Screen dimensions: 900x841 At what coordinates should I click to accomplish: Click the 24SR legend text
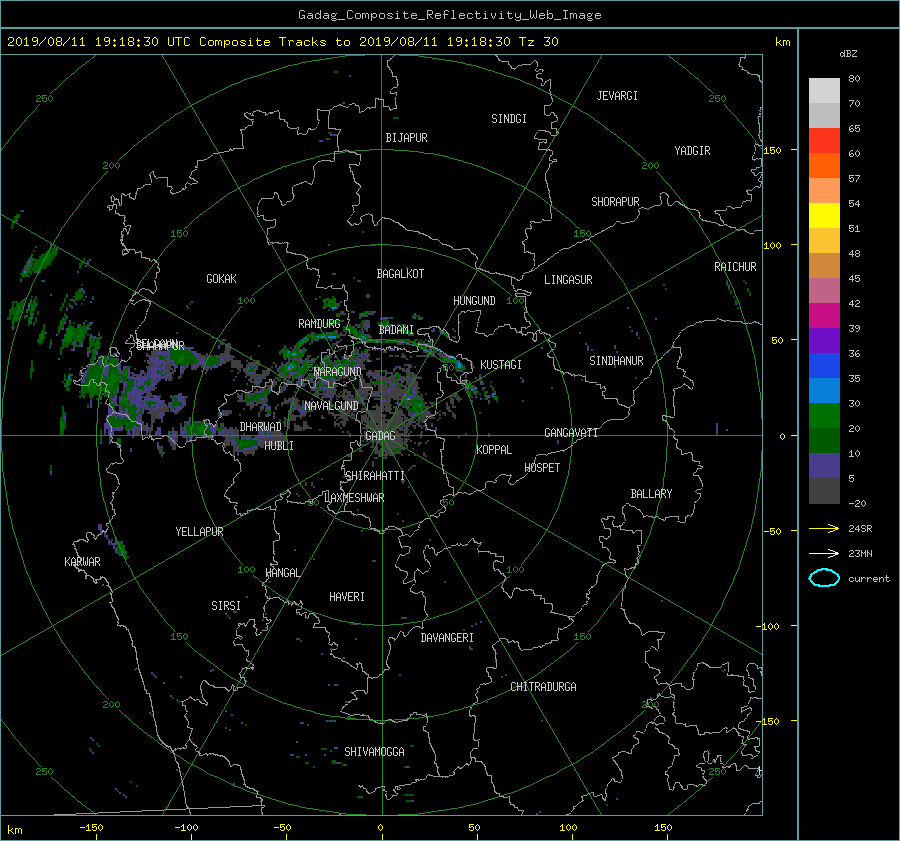(x=860, y=529)
